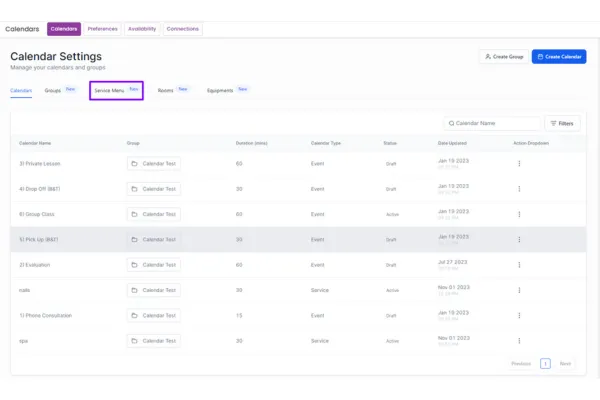
Task: Focus the Calendar Name search field
Action: (495, 123)
